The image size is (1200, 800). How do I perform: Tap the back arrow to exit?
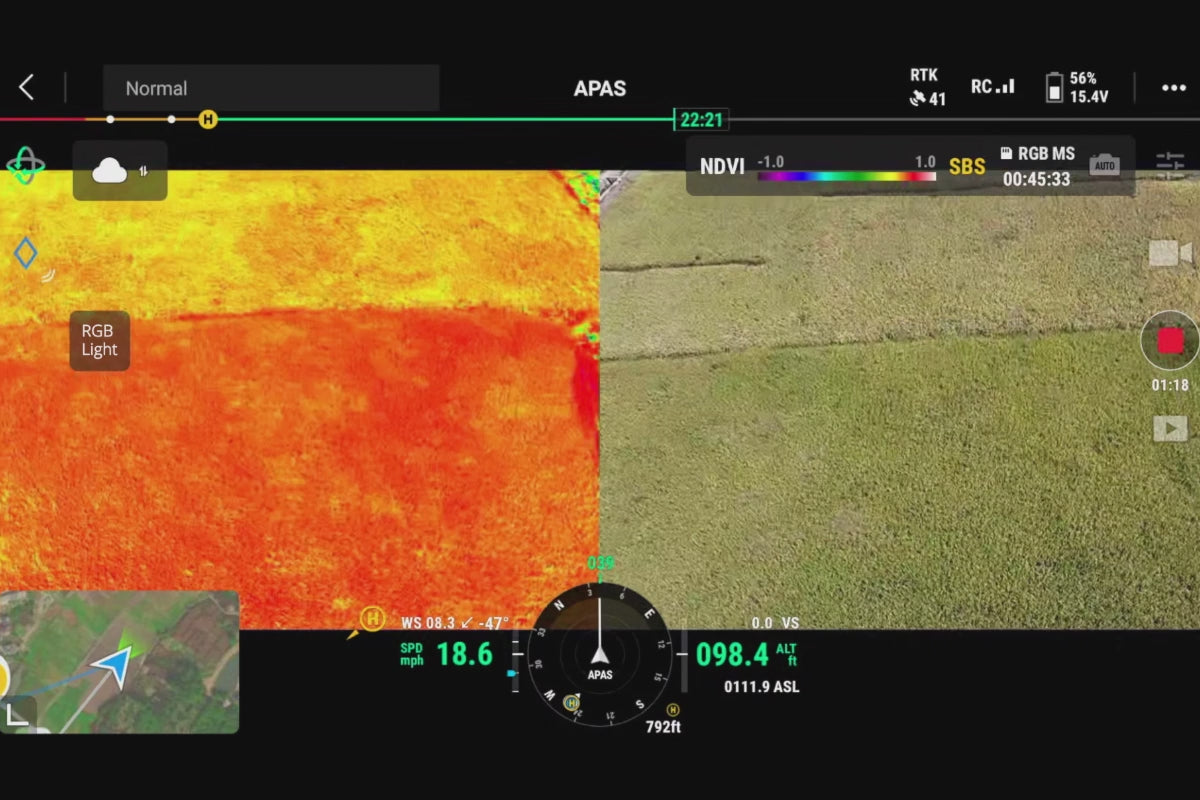click(27, 88)
